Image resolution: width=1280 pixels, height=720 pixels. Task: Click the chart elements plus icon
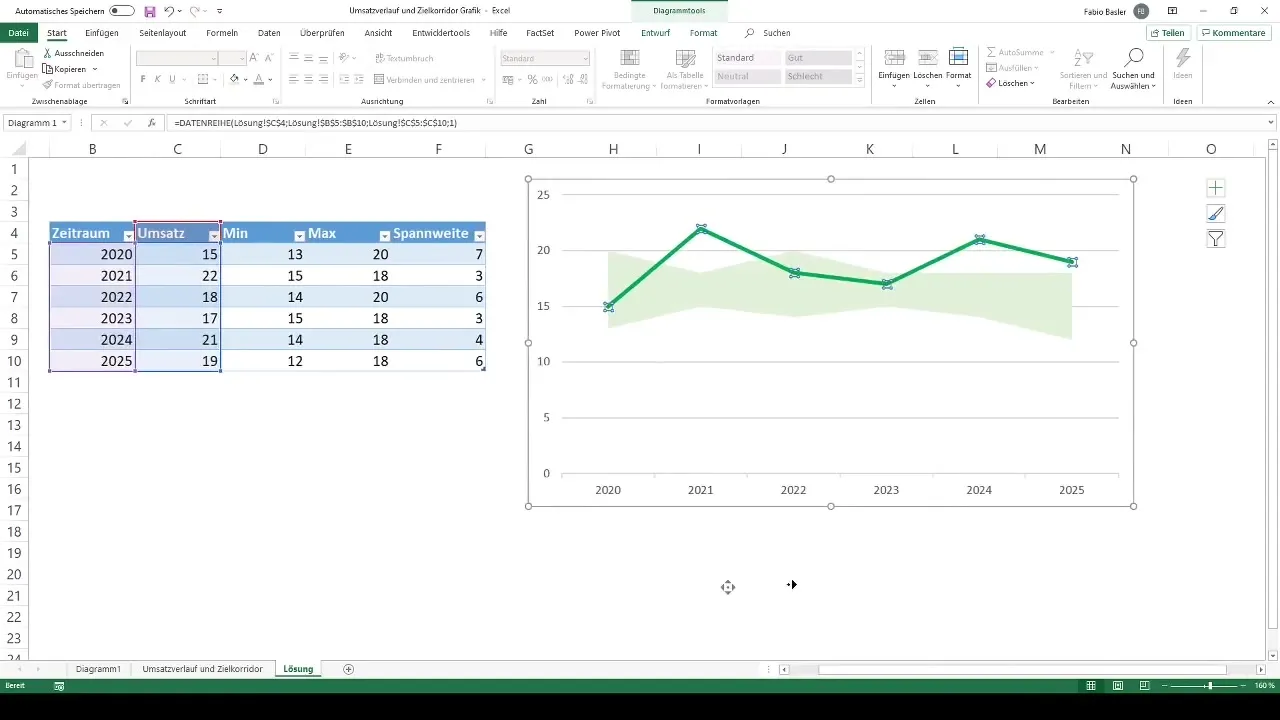click(1216, 188)
